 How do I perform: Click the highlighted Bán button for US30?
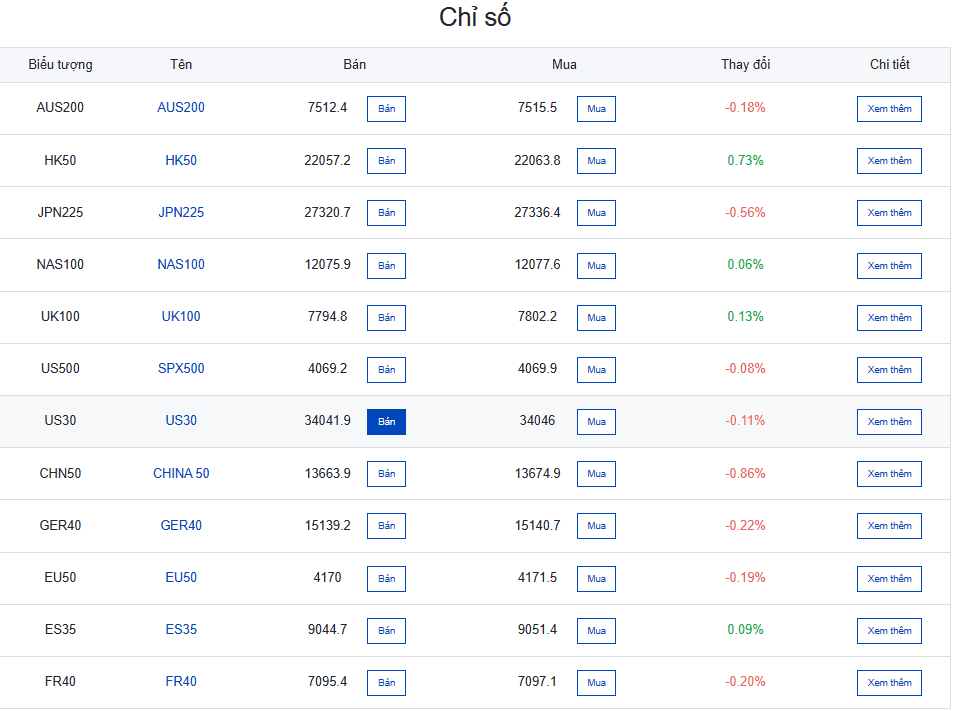point(386,422)
